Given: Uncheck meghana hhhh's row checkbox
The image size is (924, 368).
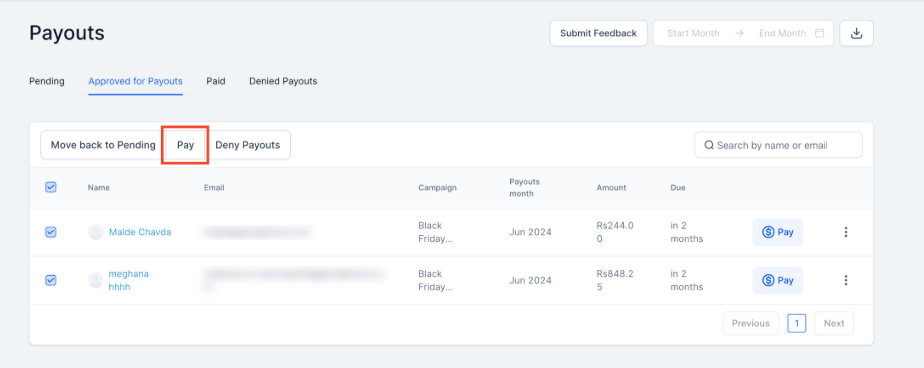Looking at the screenshot, I should [x=51, y=280].
